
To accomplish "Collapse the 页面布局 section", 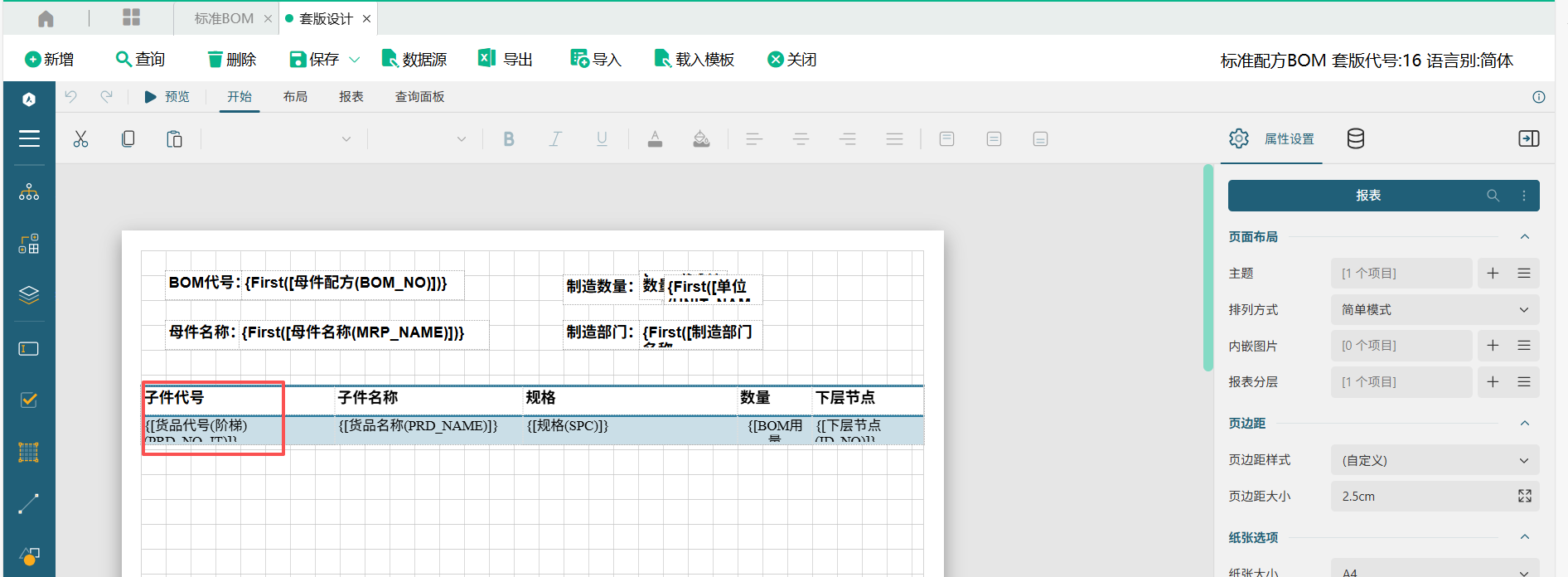I will pos(1524,237).
